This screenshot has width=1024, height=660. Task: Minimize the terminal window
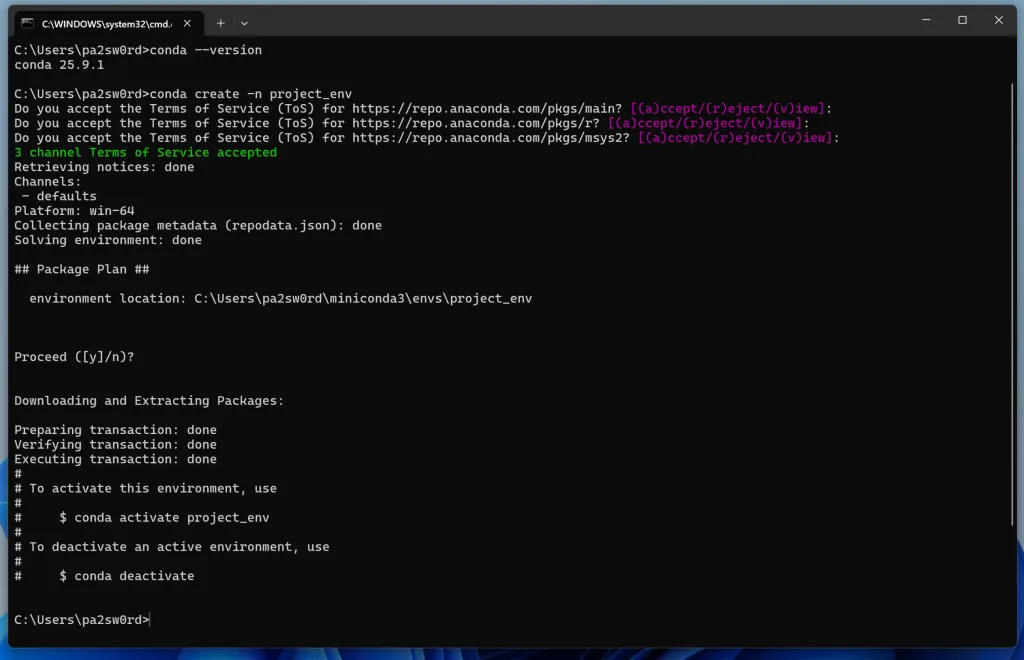pos(925,19)
